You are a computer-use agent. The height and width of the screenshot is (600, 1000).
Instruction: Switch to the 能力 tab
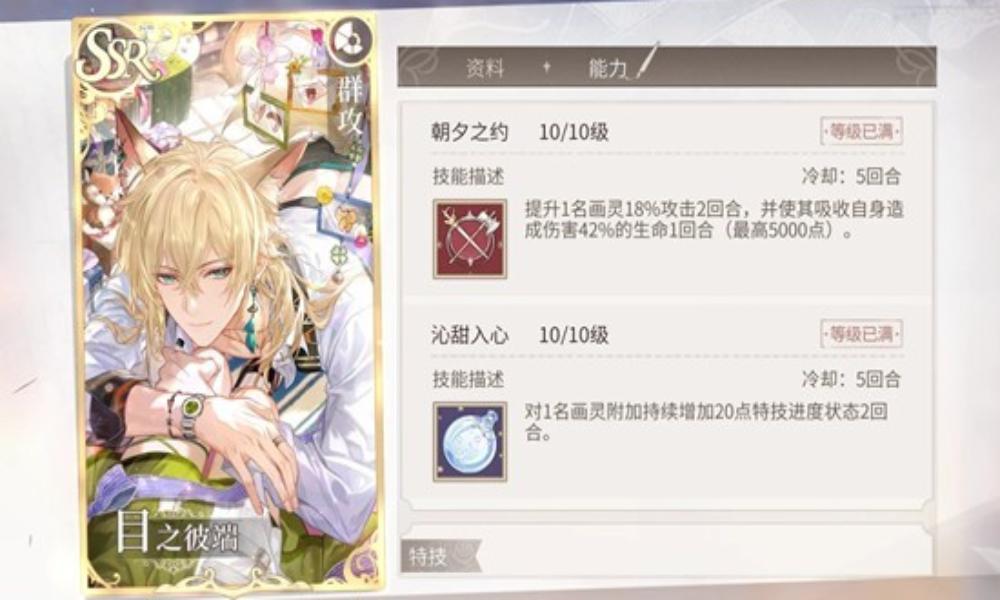pos(608,68)
